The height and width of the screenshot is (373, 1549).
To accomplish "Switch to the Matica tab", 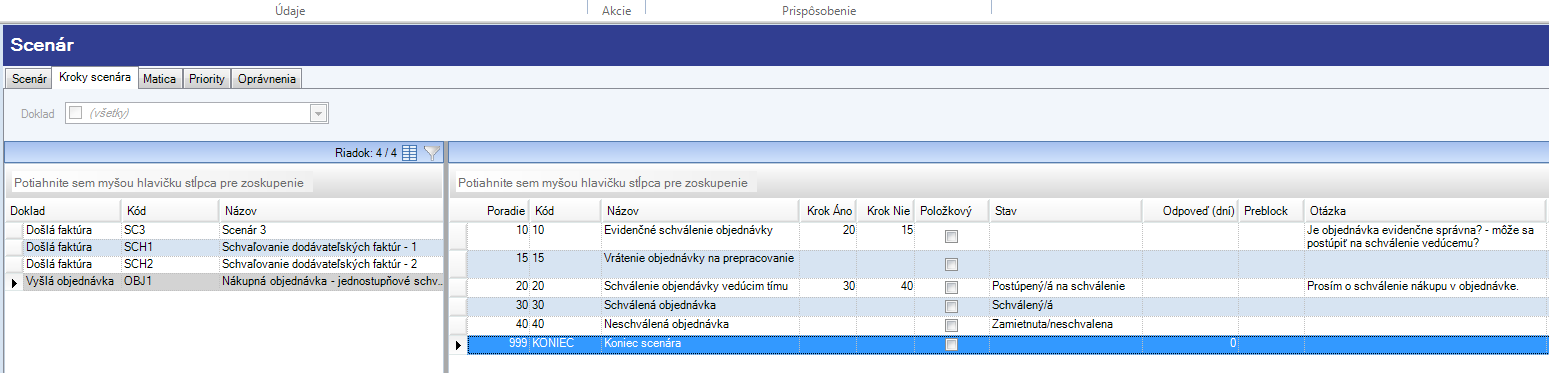I will click(160, 78).
